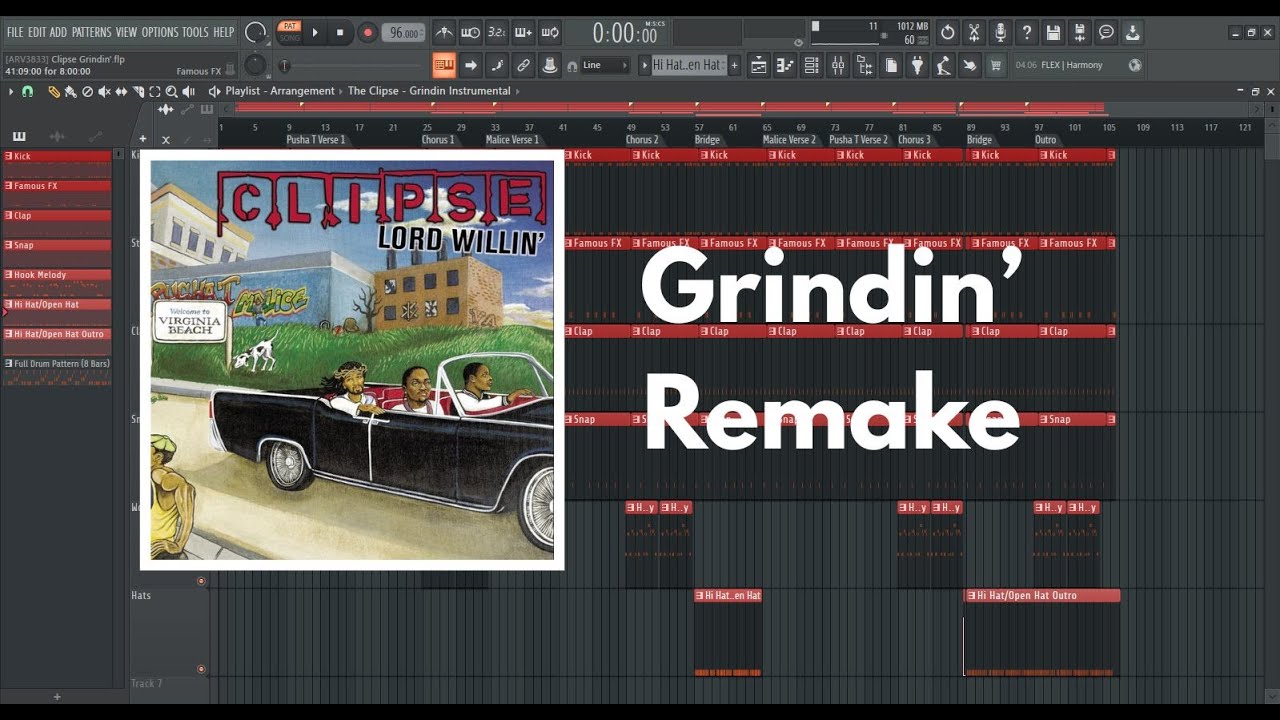Open The Clipse - Grindin Instrumental arrangement menu

pyautogui.click(x=429, y=91)
